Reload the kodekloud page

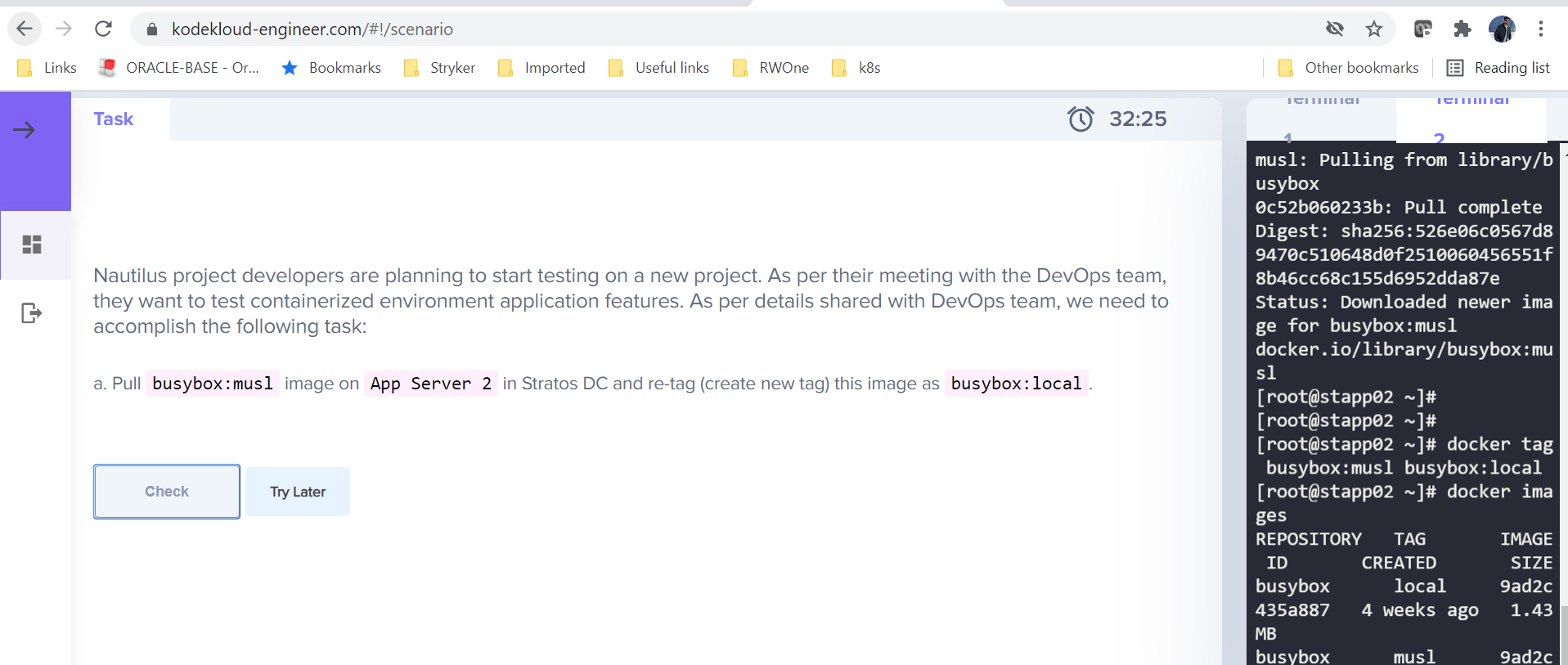click(x=103, y=29)
